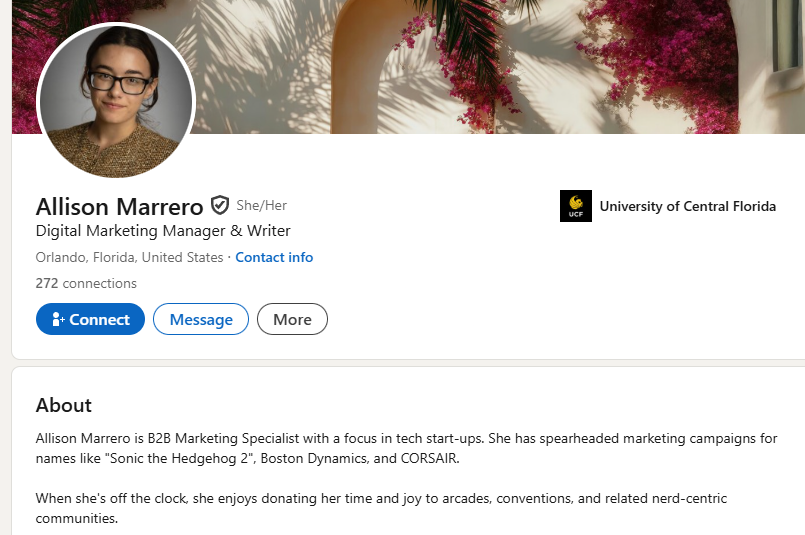This screenshot has width=805, height=535.
Task: Click the Orlando, Florida location text
Action: pos(129,257)
